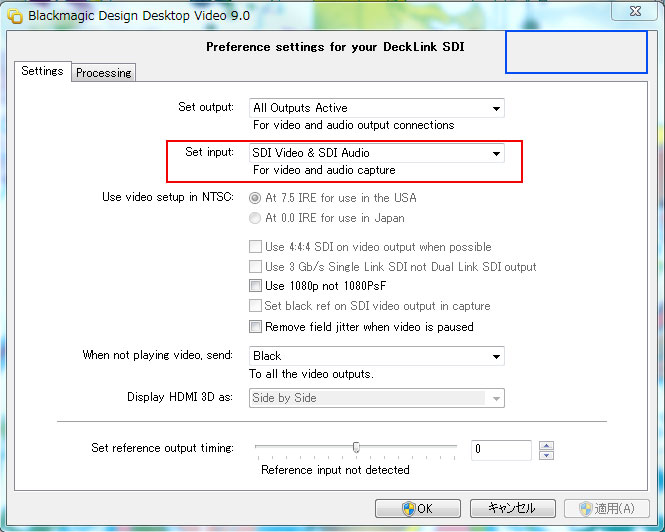Click 'For video and audio output connections' text
Viewport: 665px width, 532px height.
click(353, 125)
